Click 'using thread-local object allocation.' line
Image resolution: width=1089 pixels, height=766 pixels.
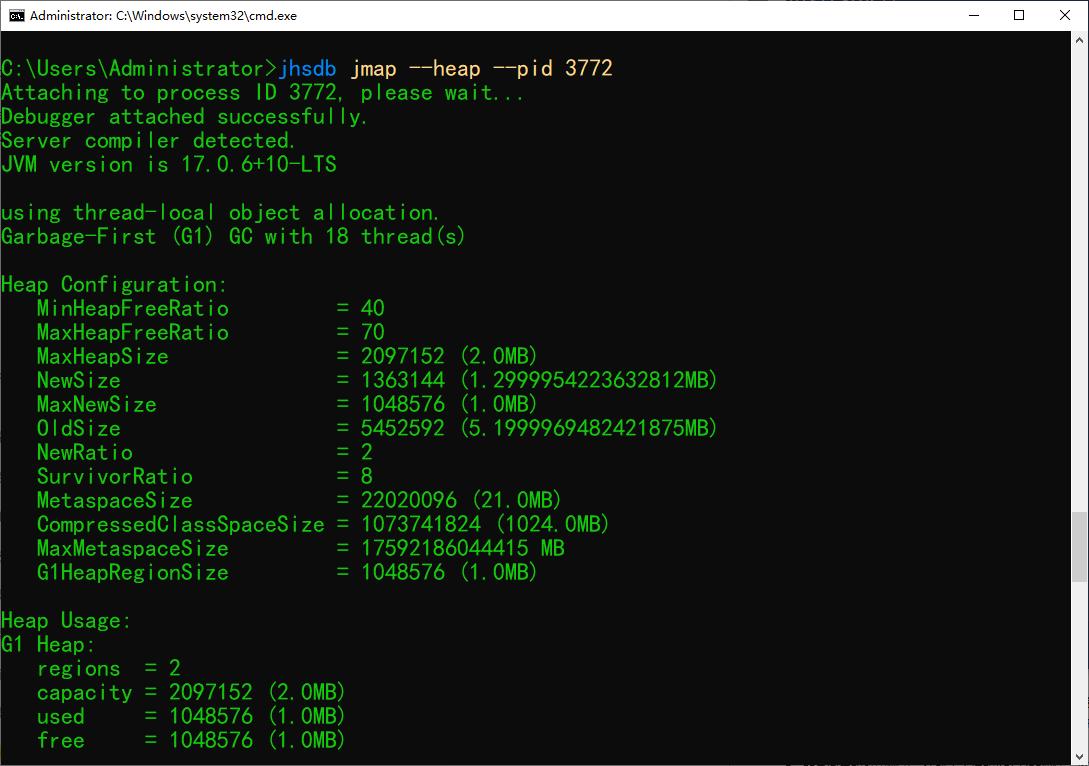click(x=220, y=213)
